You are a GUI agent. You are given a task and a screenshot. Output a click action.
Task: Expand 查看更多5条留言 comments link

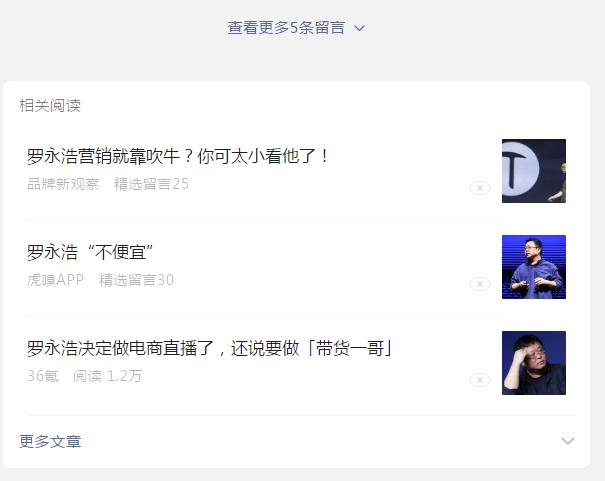point(296,28)
